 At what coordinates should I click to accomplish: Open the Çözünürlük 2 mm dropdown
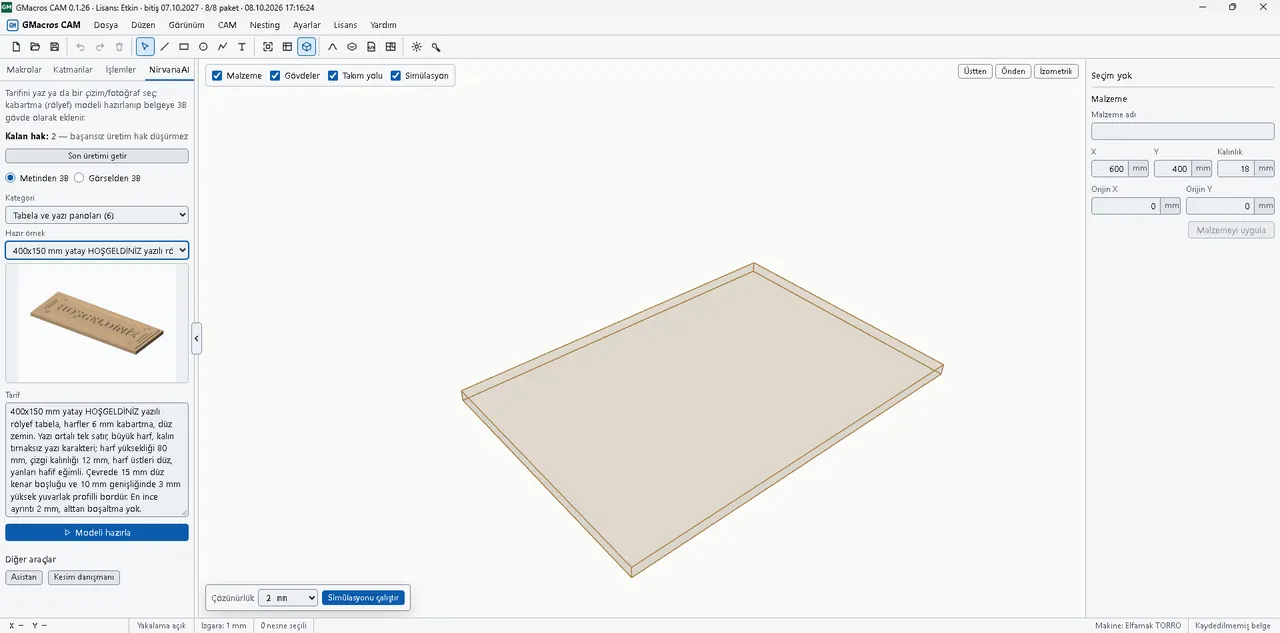point(288,597)
